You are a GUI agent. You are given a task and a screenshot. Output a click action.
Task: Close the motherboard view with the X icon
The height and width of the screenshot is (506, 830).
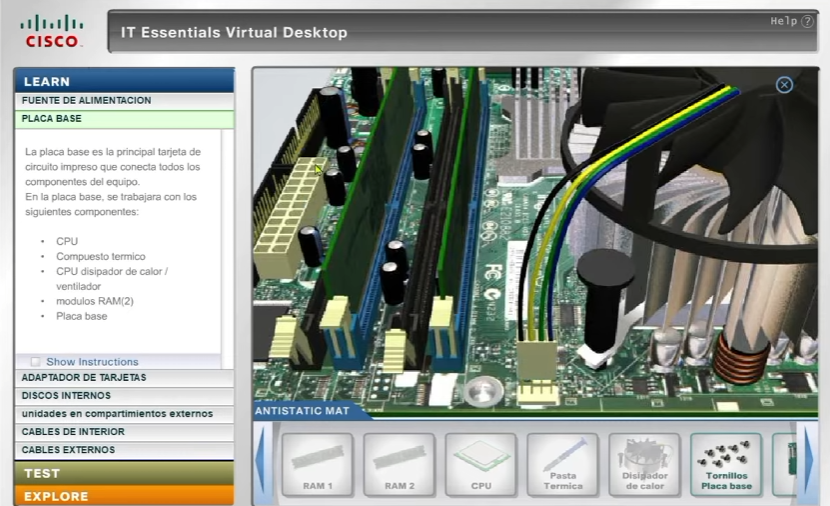784,85
